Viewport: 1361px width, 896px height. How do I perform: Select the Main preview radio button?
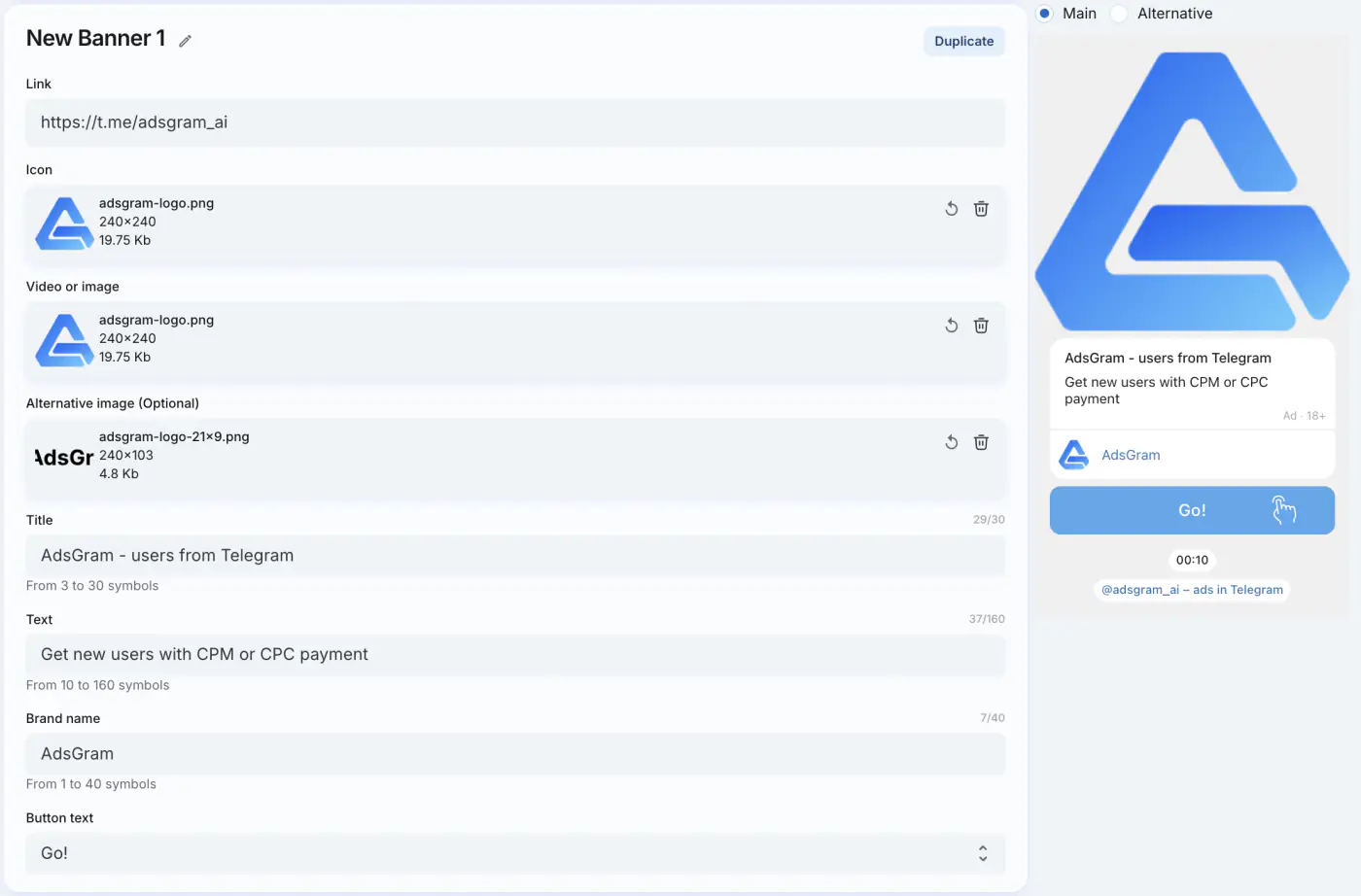(1044, 14)
